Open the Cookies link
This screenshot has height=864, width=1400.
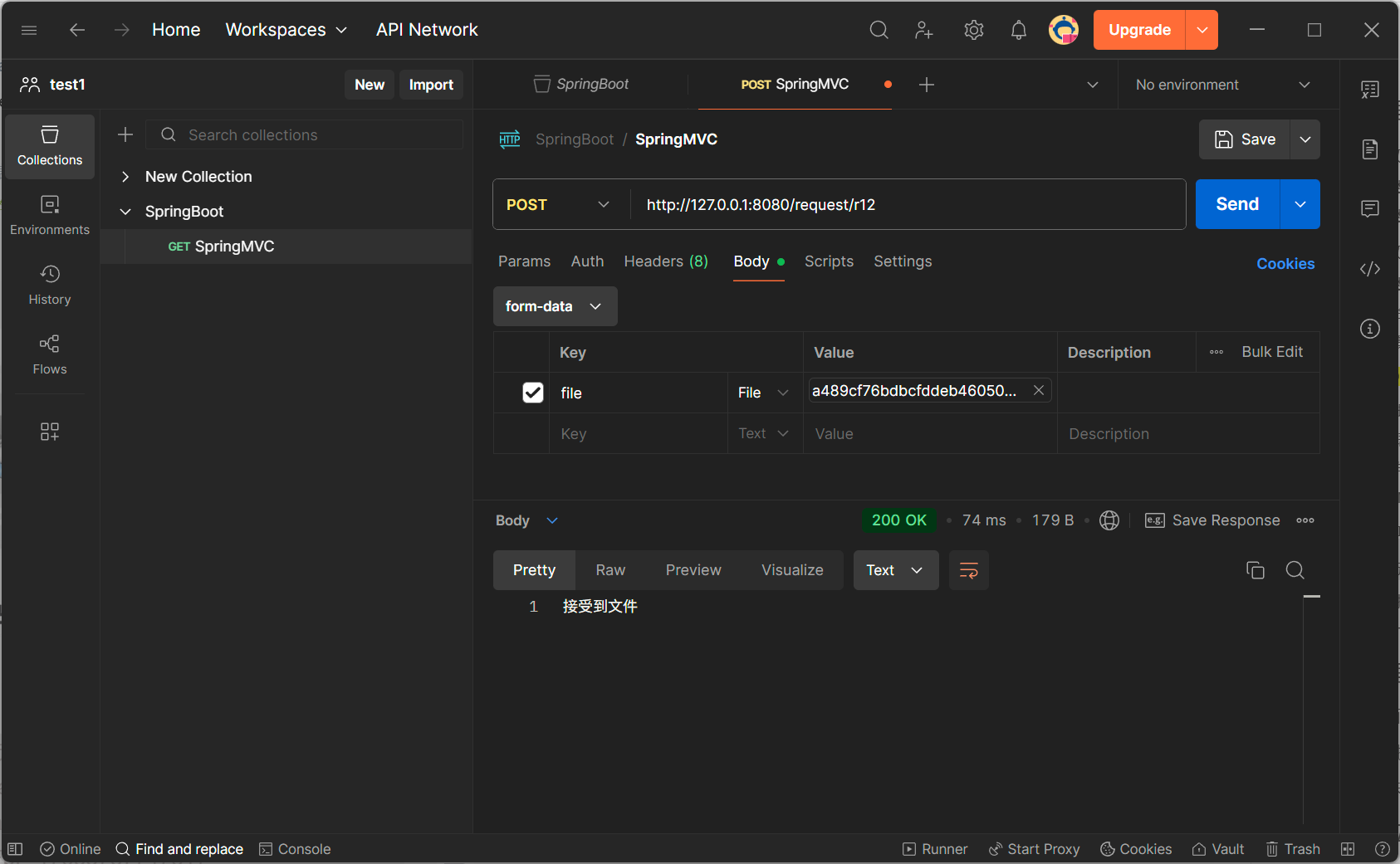tap(1285, 264)
